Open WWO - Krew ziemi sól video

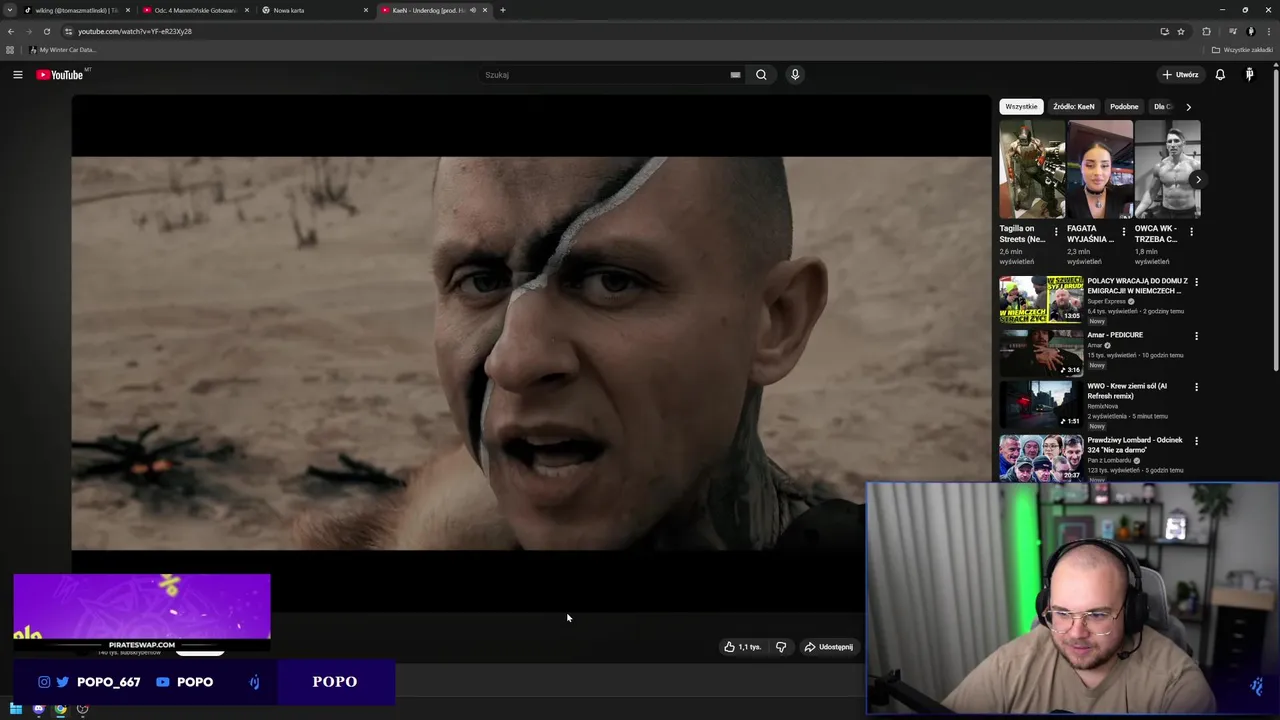(1127, 391)
